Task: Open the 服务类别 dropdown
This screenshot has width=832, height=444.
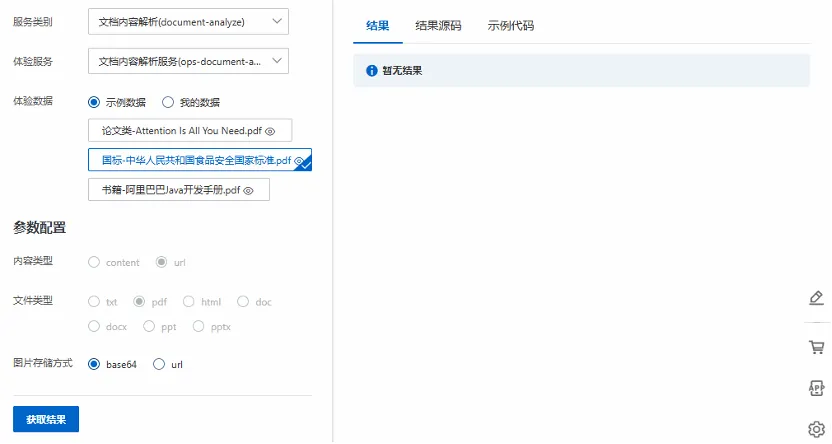Action: 188,22
